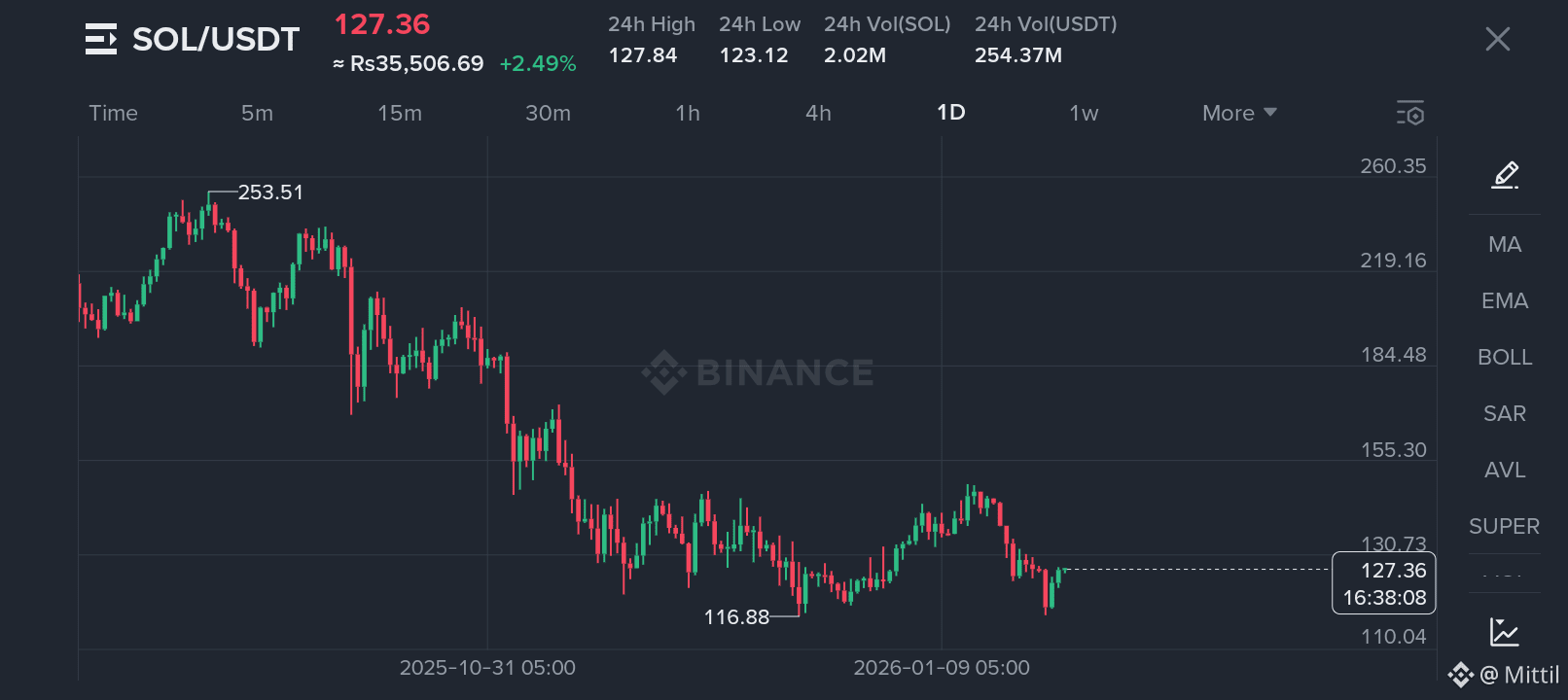1568x700 pixels.
Task: Click the SOL/USDT pair title
Action: point(216,39)
